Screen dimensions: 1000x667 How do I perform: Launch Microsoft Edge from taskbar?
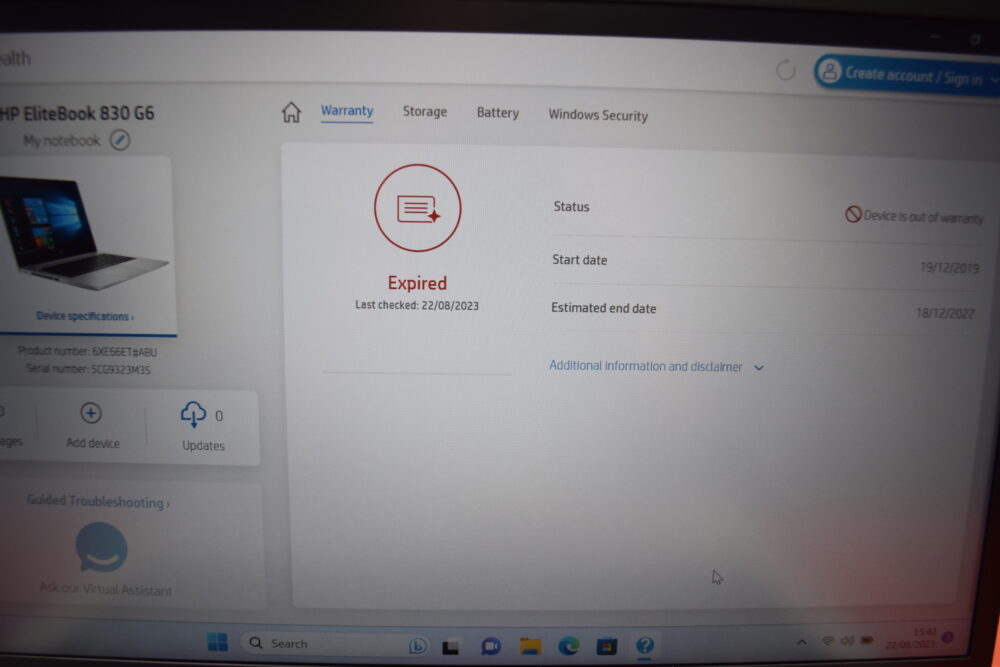[569, 647]
